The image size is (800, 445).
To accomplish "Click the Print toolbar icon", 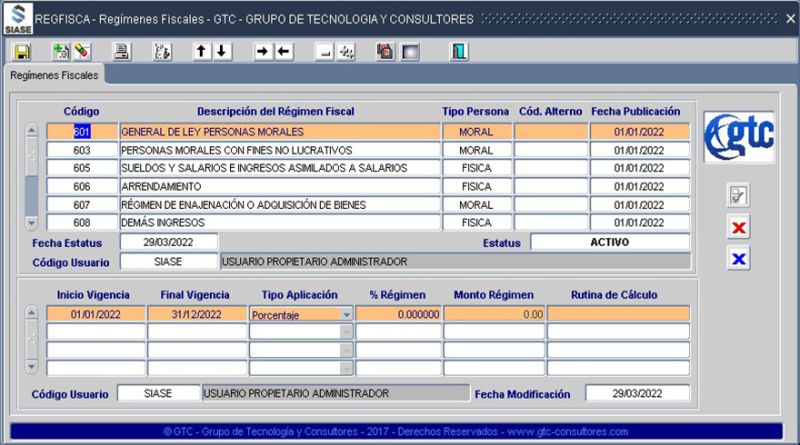I will (121, 51).
